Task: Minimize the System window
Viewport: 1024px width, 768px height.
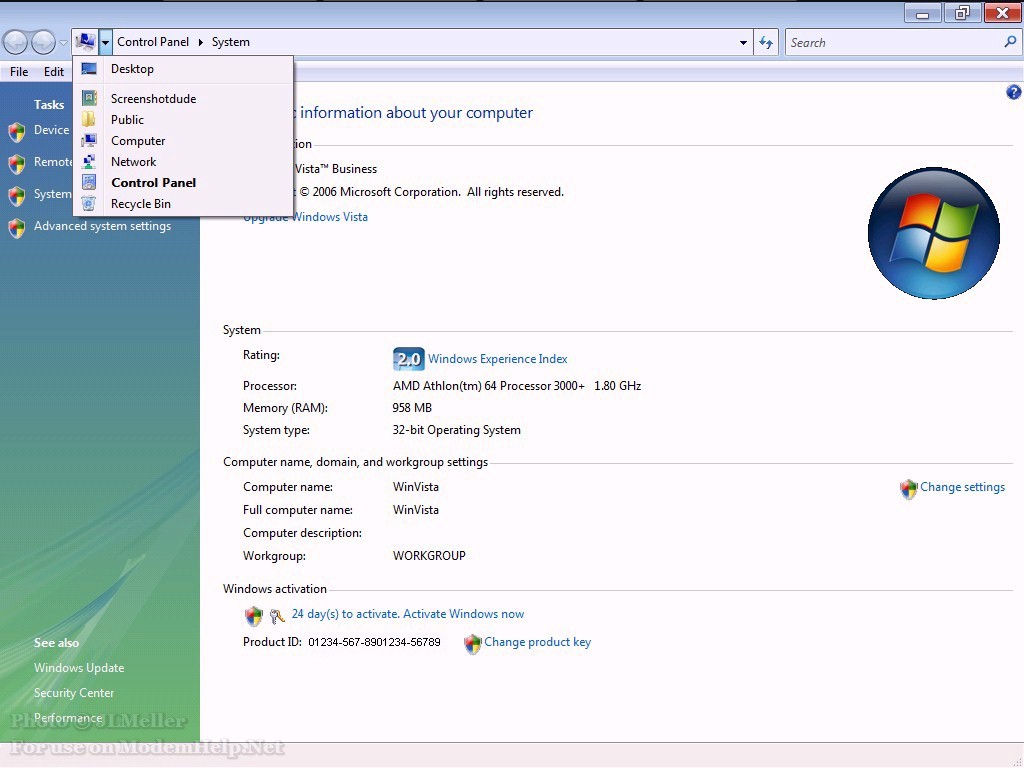Action: point(923,12)
